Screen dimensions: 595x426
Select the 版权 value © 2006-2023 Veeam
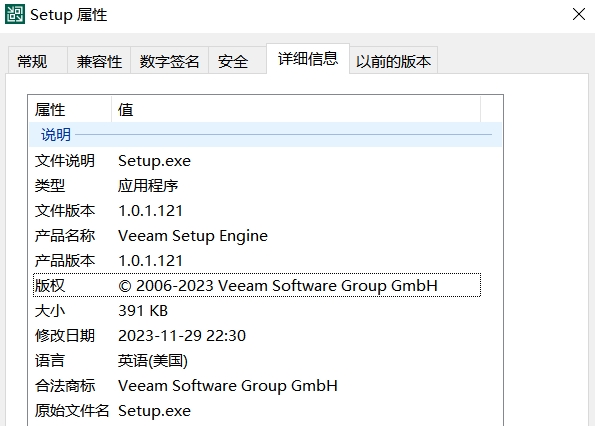[278, 286]
